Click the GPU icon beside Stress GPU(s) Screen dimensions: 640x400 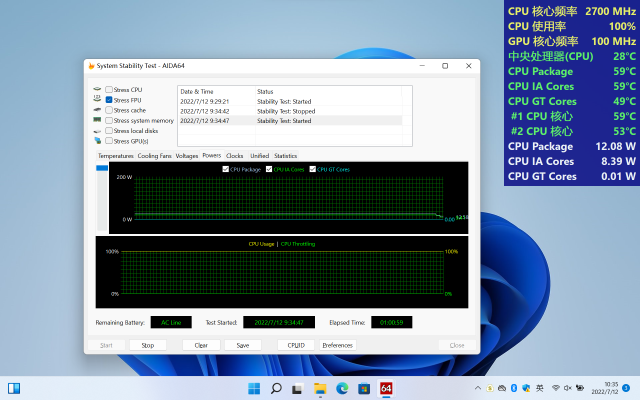tap(98, 141)
